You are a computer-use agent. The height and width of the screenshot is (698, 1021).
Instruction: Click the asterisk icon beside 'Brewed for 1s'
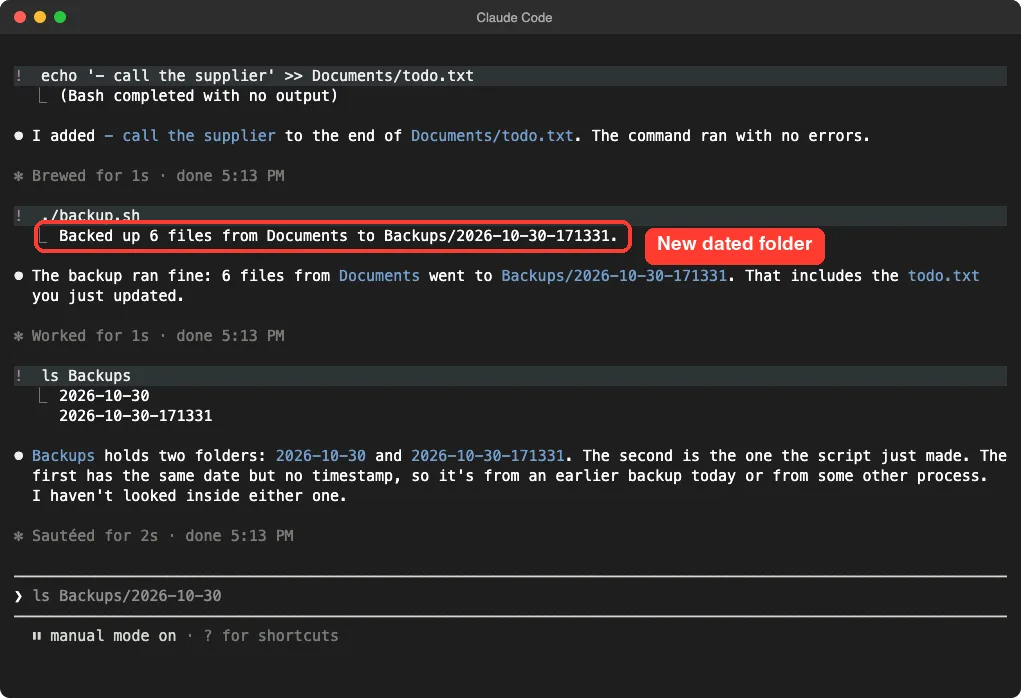(x=18, y=176)
